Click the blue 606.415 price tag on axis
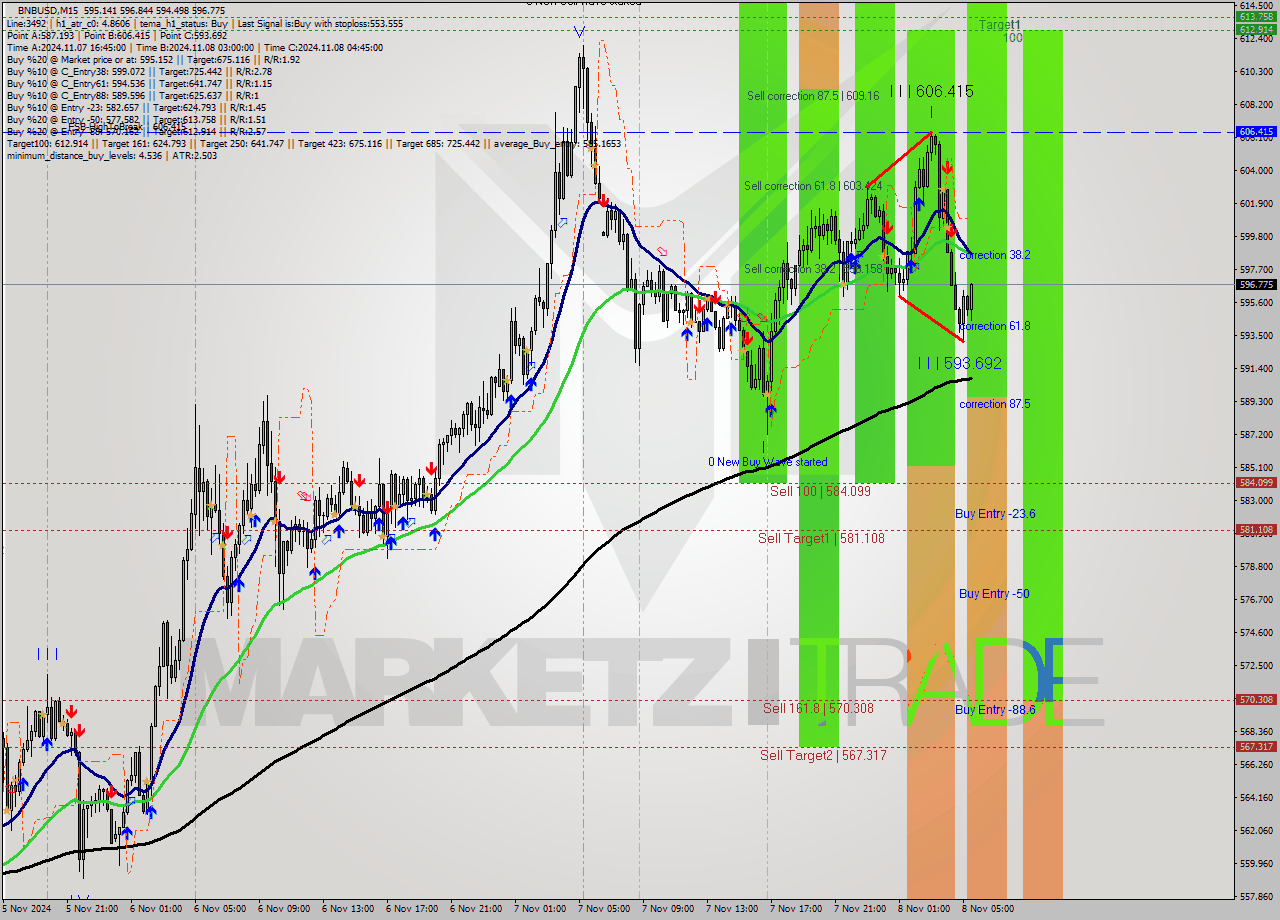 (1257, 131)
